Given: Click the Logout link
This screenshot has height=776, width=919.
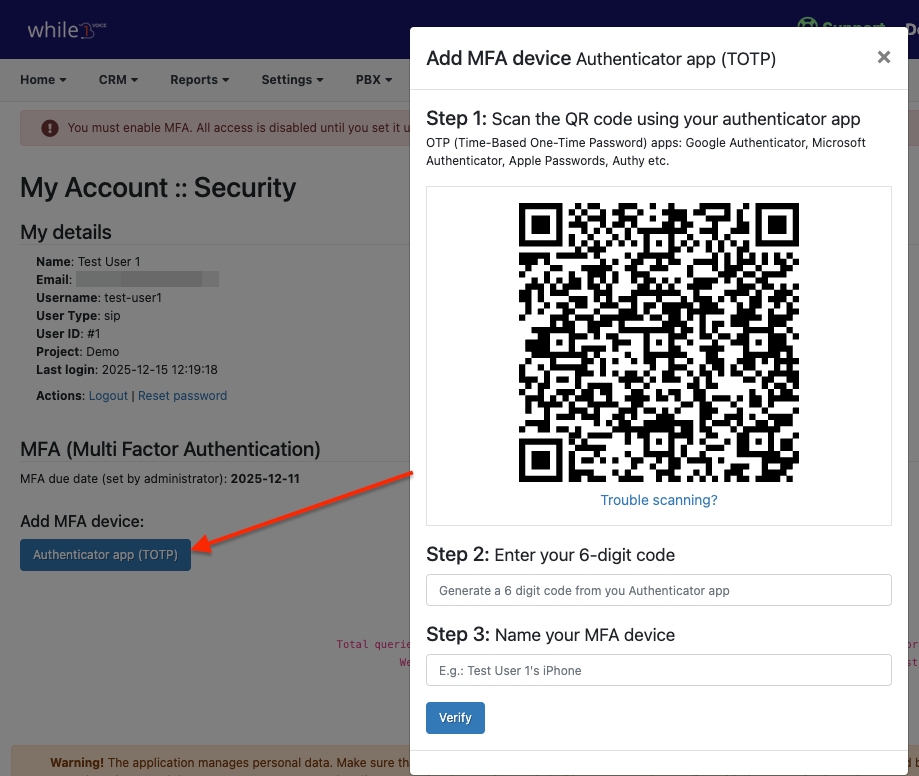Looking at the screenshot, I should click(108, 396).
